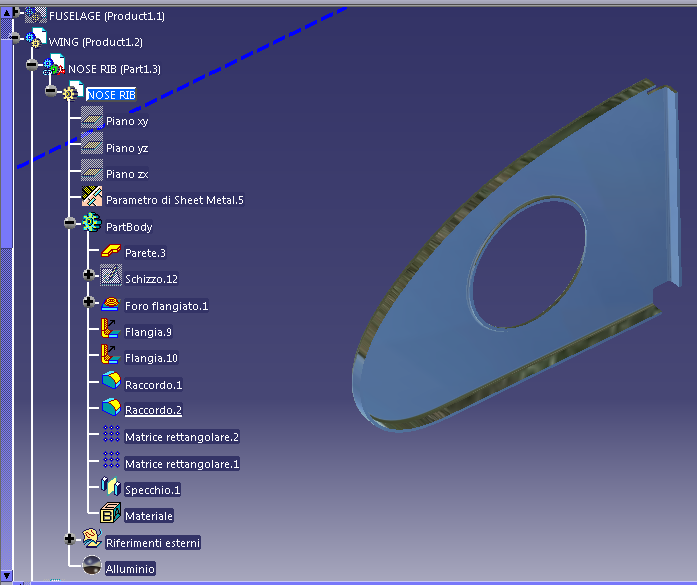The height and width of the screenshot is (585, 697).
Task: Select the WING (Product1.2) label
Action: (96, 42)
